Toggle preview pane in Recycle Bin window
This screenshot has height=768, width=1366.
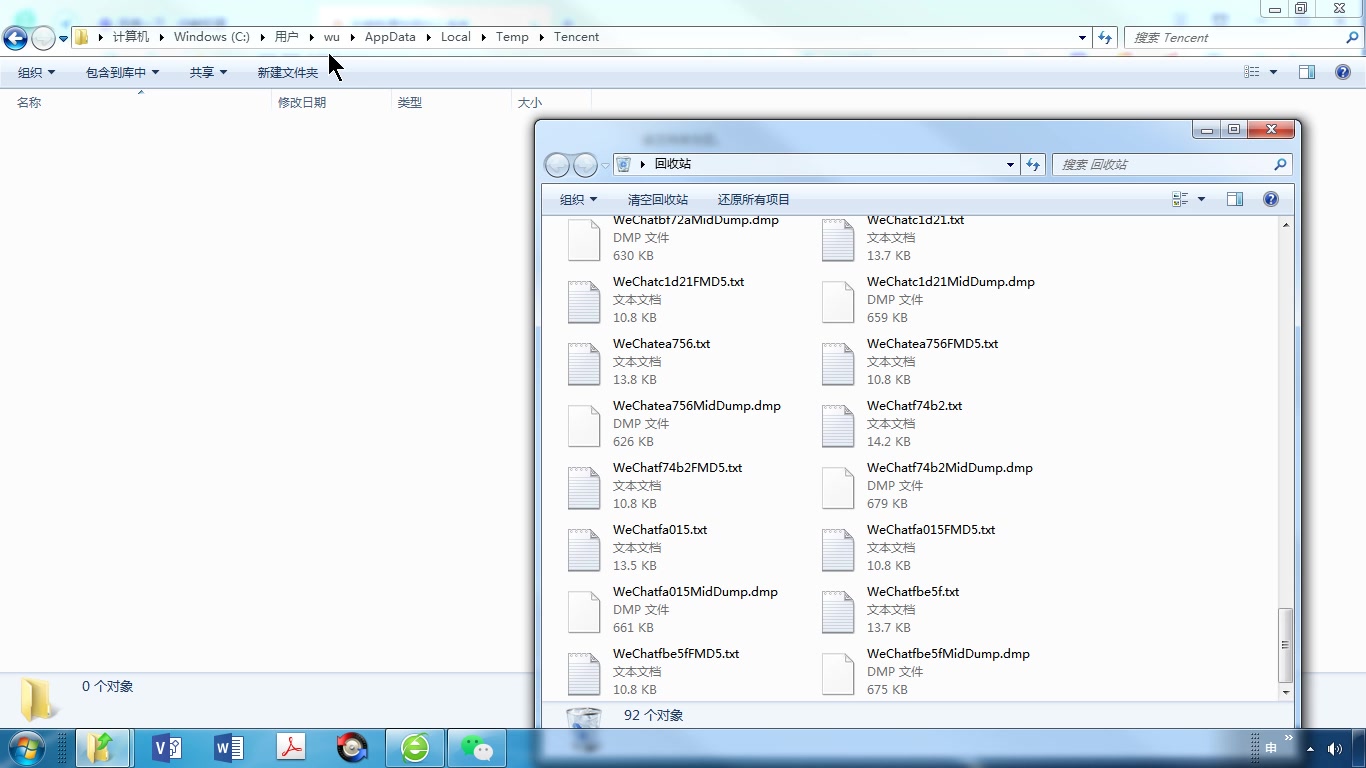pos(1235,199)
